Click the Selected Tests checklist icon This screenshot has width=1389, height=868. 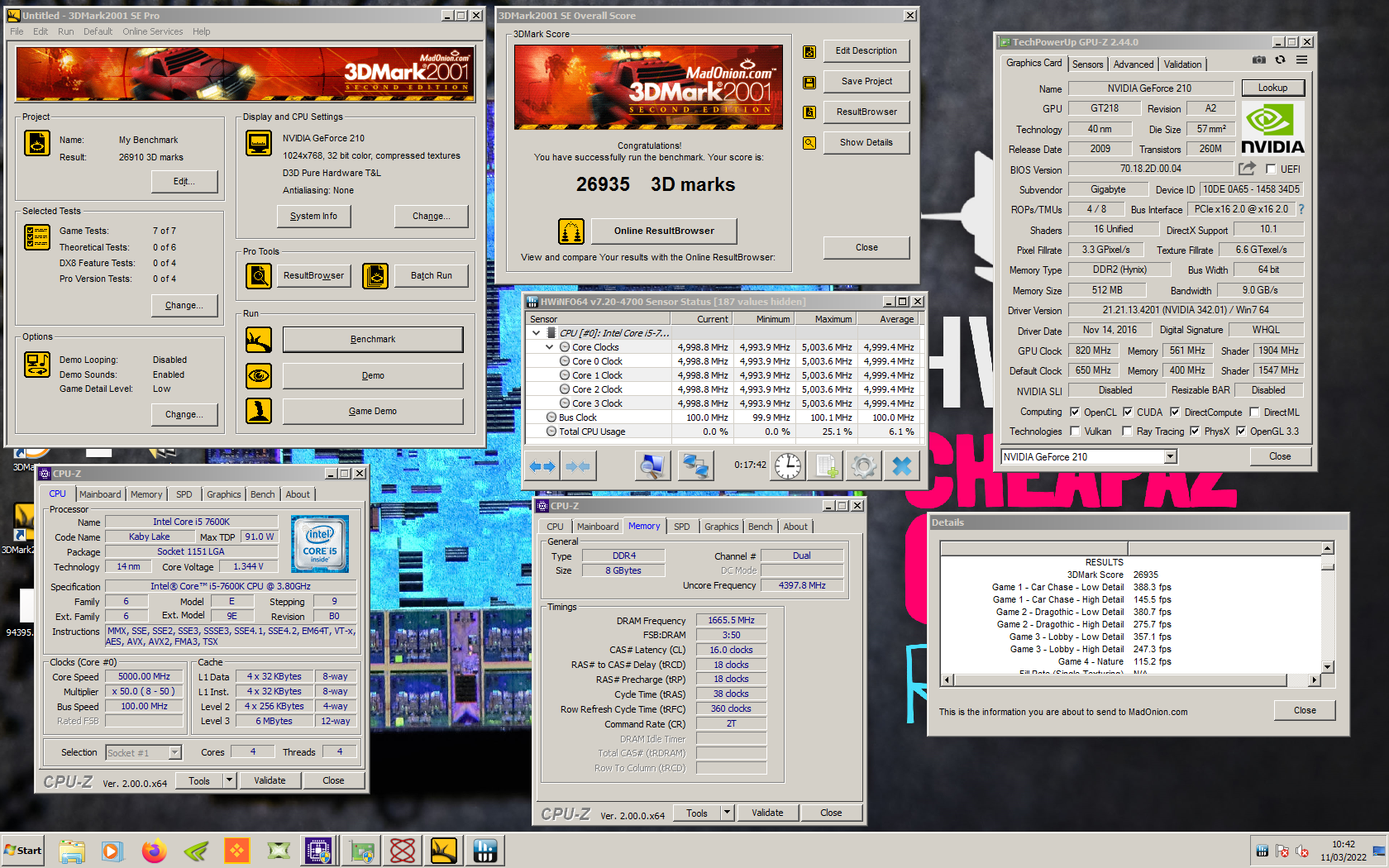click(x=37, y=237)
